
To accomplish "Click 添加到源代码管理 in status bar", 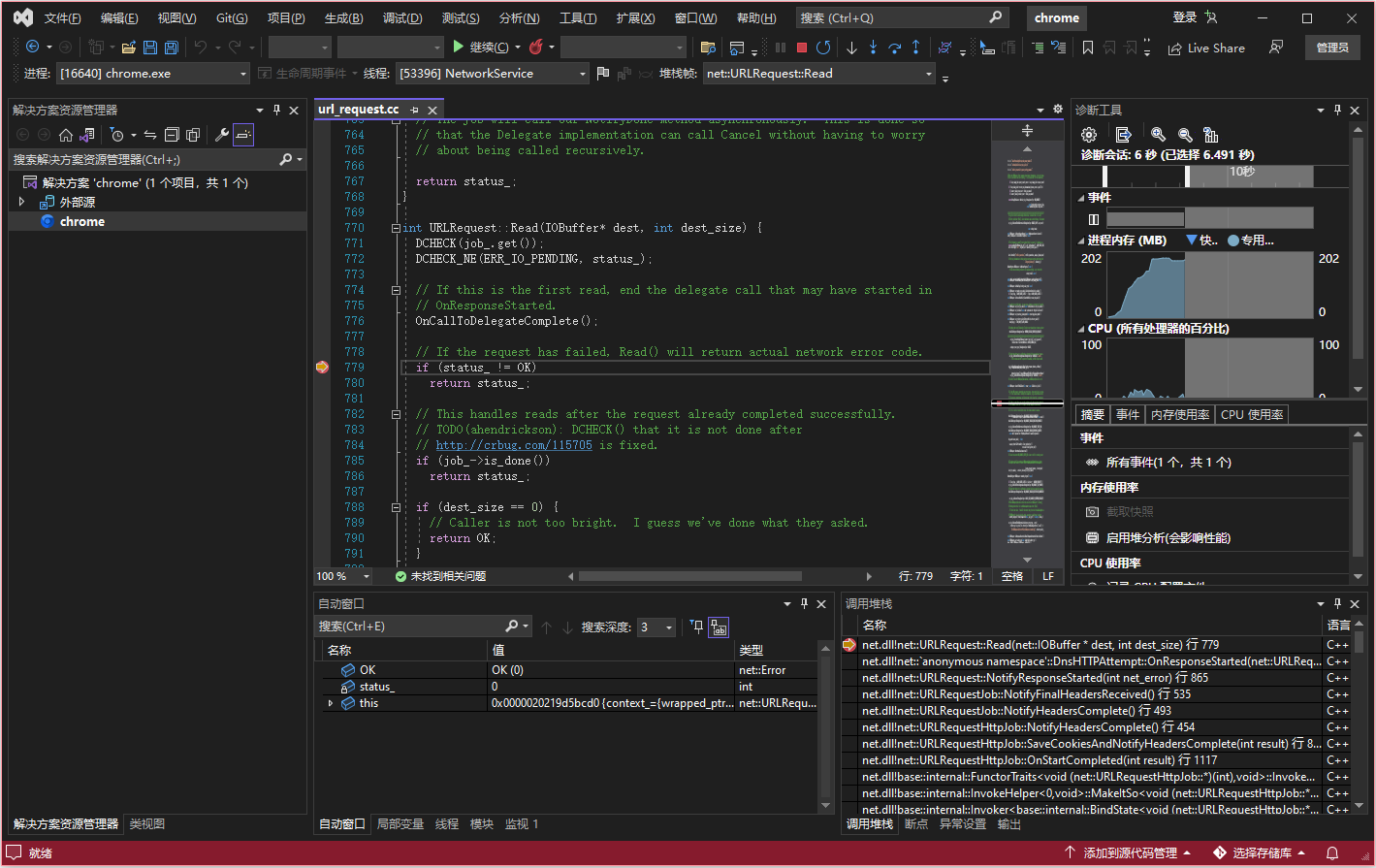I will tap(1128, 853).
